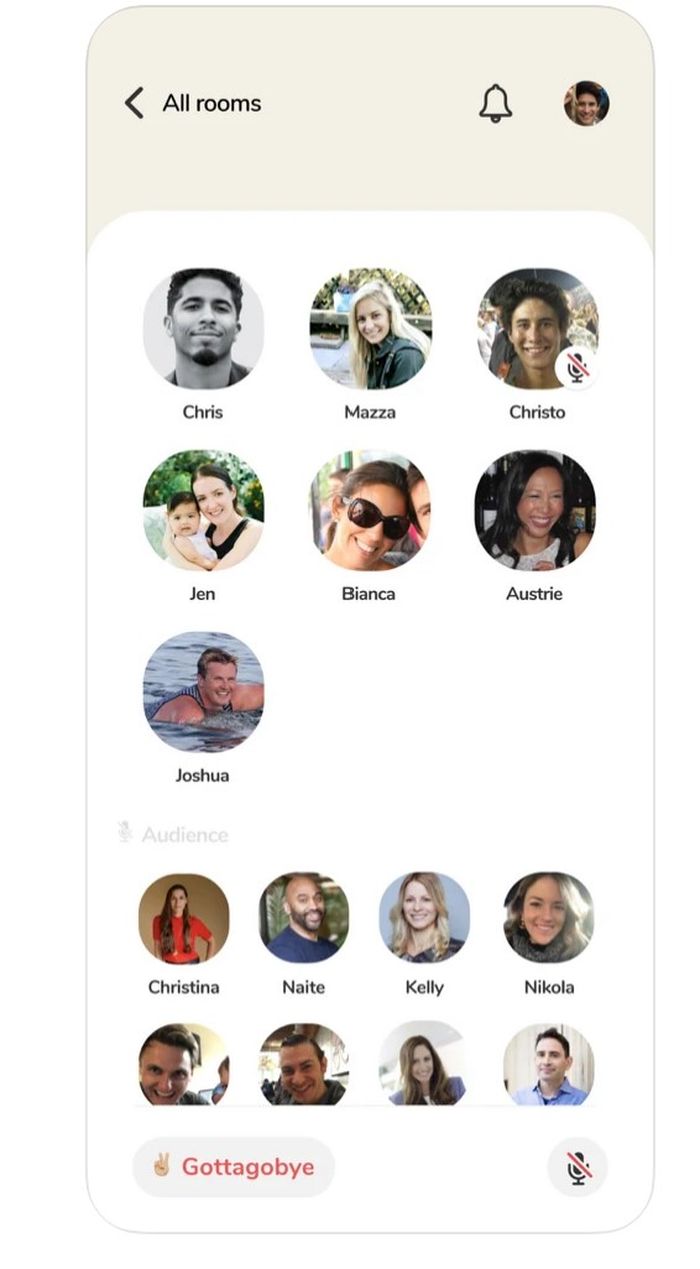700x1269 pixels.
Task: Open Chris's speaker avatar
Action: click(203, 328)
